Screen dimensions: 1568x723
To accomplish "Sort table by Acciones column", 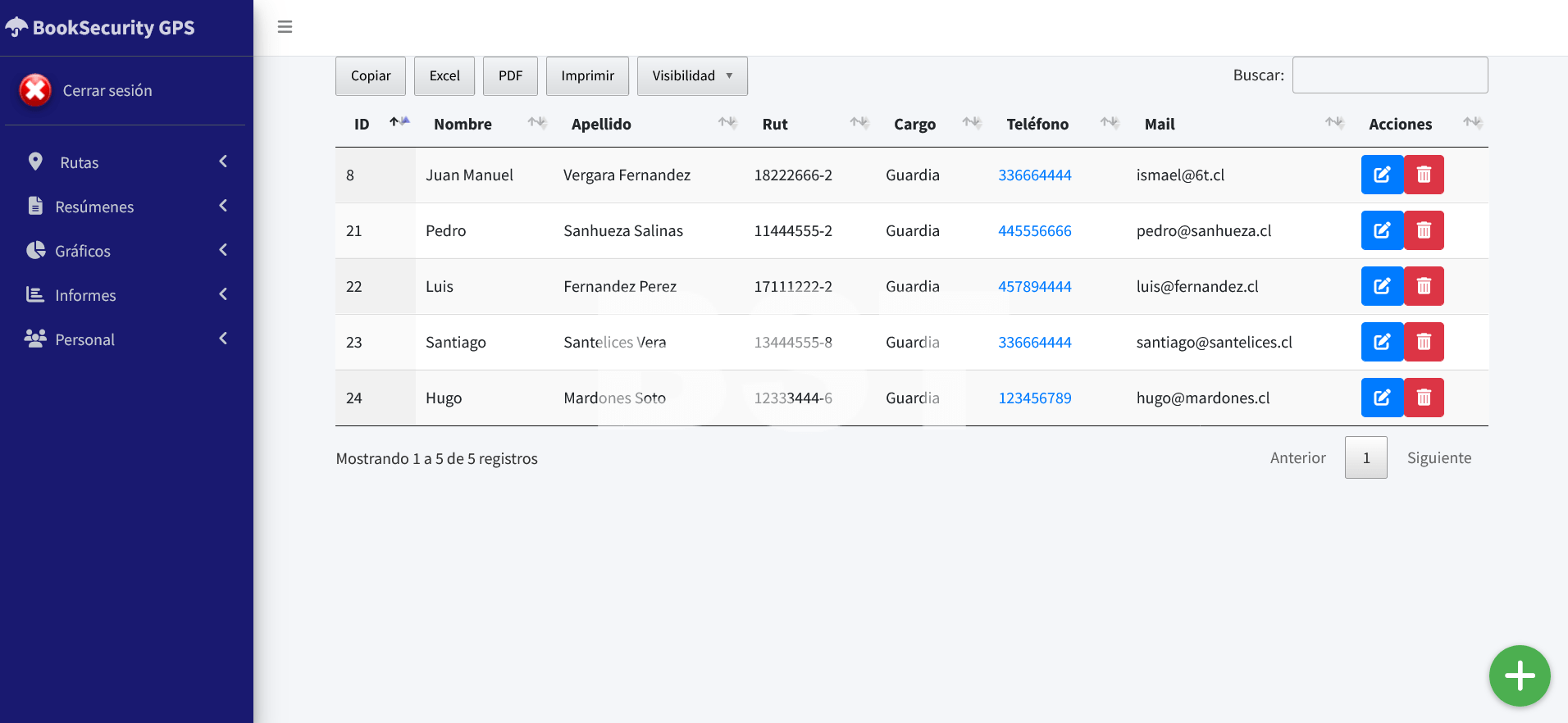I will 1420,124.
